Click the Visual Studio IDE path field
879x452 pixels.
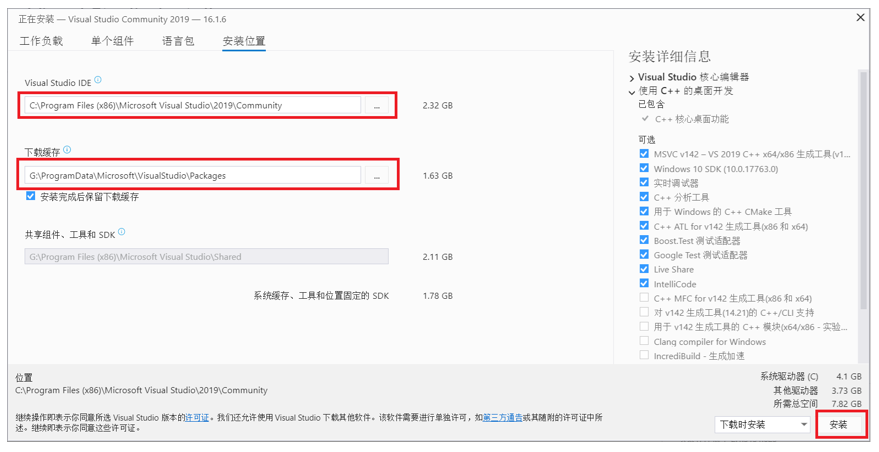[x=192, y=105]
